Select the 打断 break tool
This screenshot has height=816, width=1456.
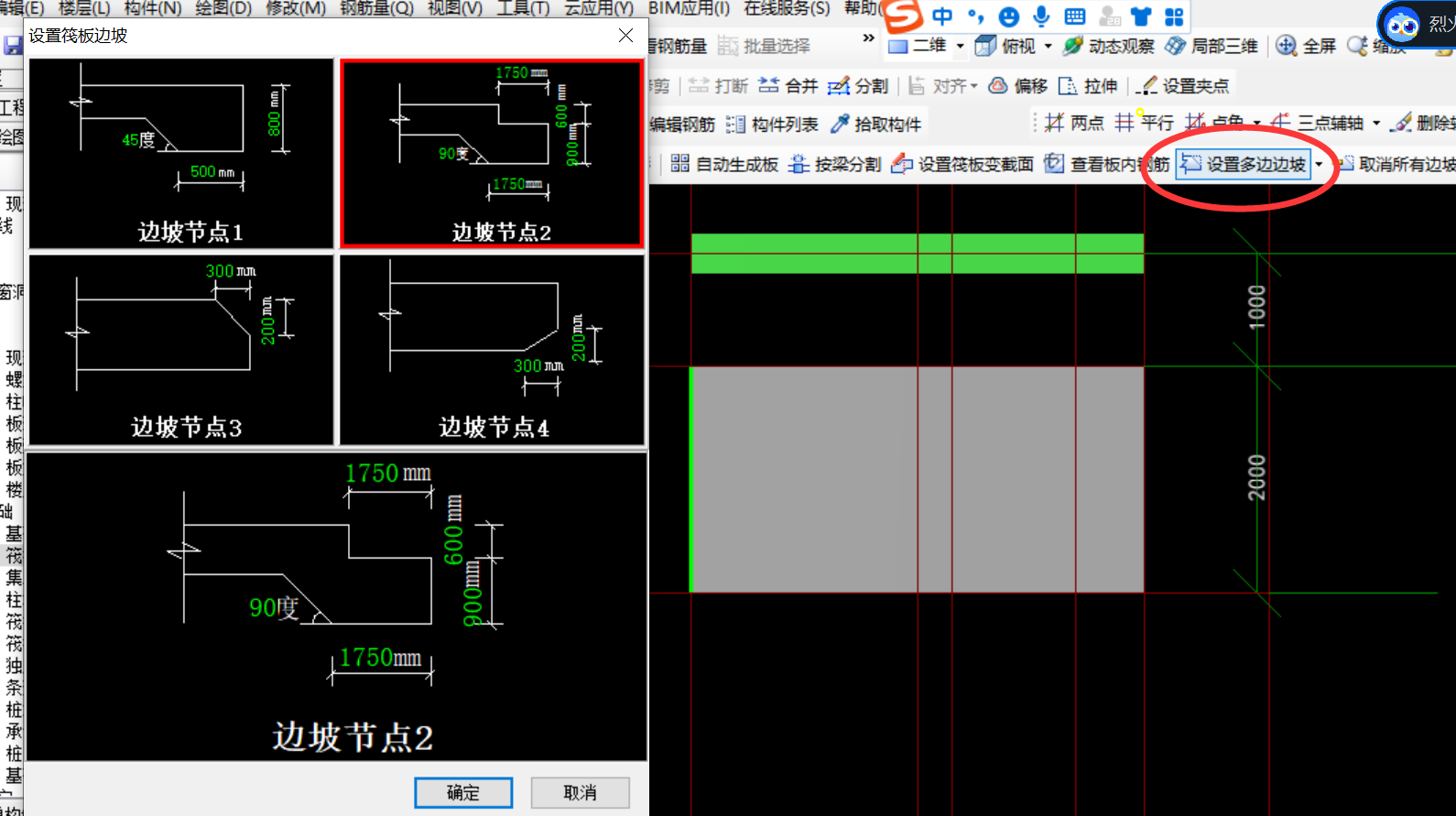pos(719,86)
